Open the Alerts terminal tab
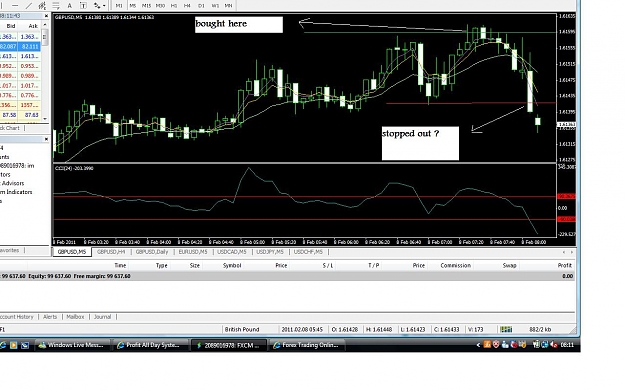The height and width of the screenshot is (391, 625). 50,317
